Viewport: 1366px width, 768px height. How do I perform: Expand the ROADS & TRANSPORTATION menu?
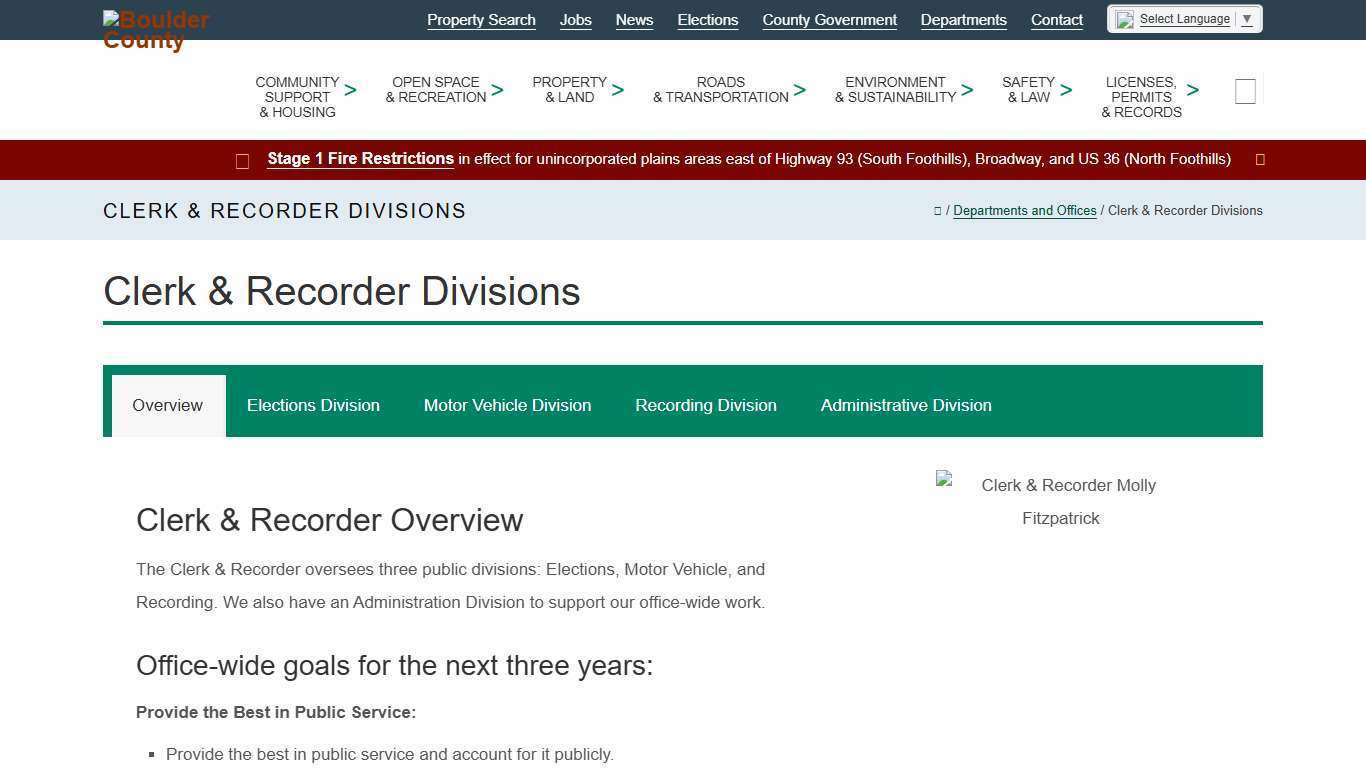pos(800,90)
